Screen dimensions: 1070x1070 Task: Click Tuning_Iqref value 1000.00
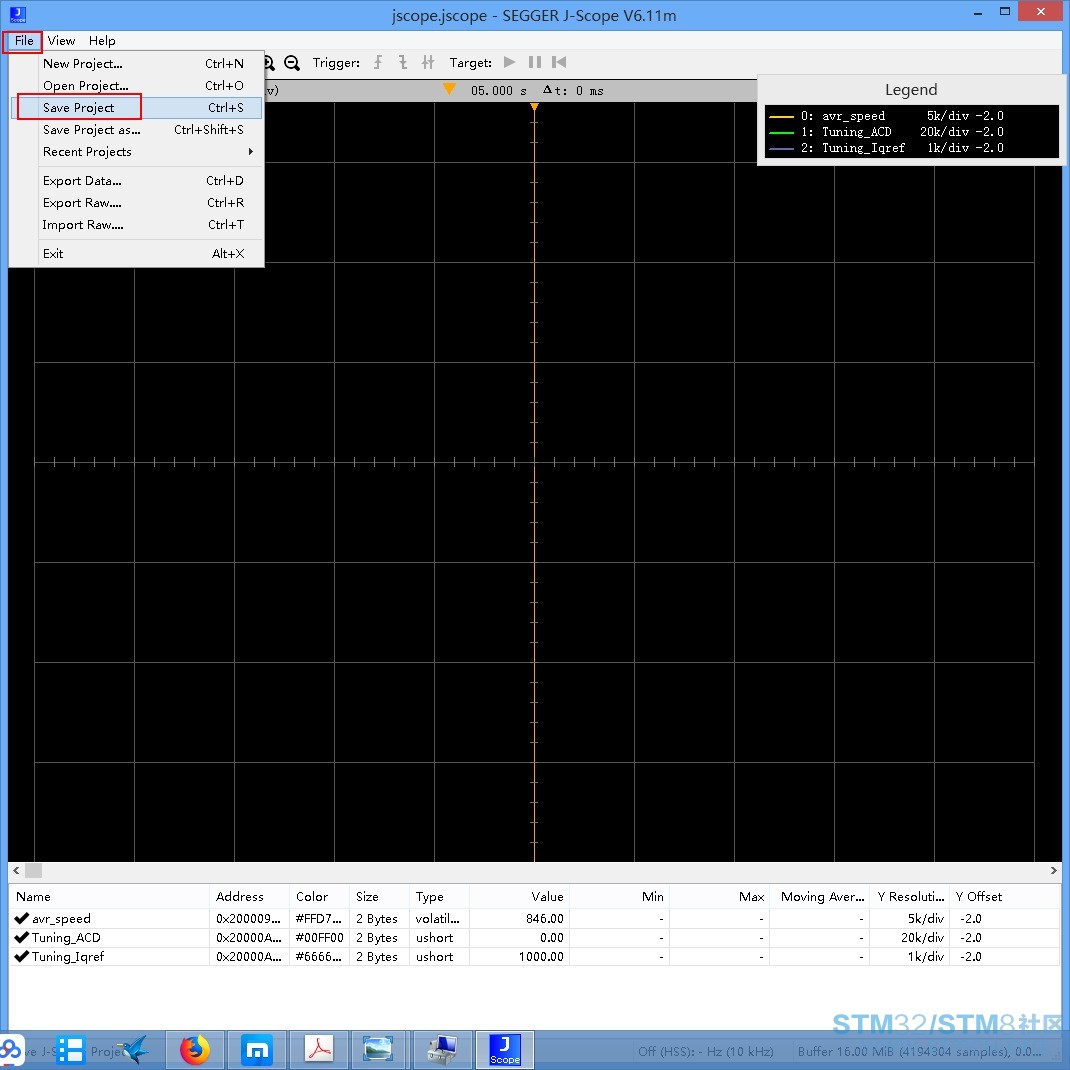[519, 957]
